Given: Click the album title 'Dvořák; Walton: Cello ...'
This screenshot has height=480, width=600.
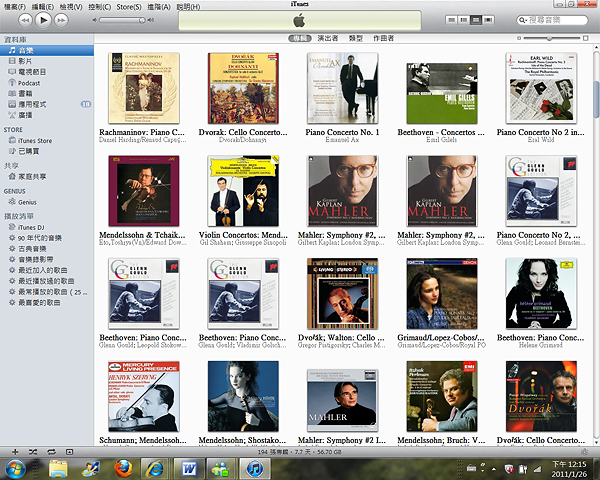Looking at the screenshot, I should pos(341,338).
